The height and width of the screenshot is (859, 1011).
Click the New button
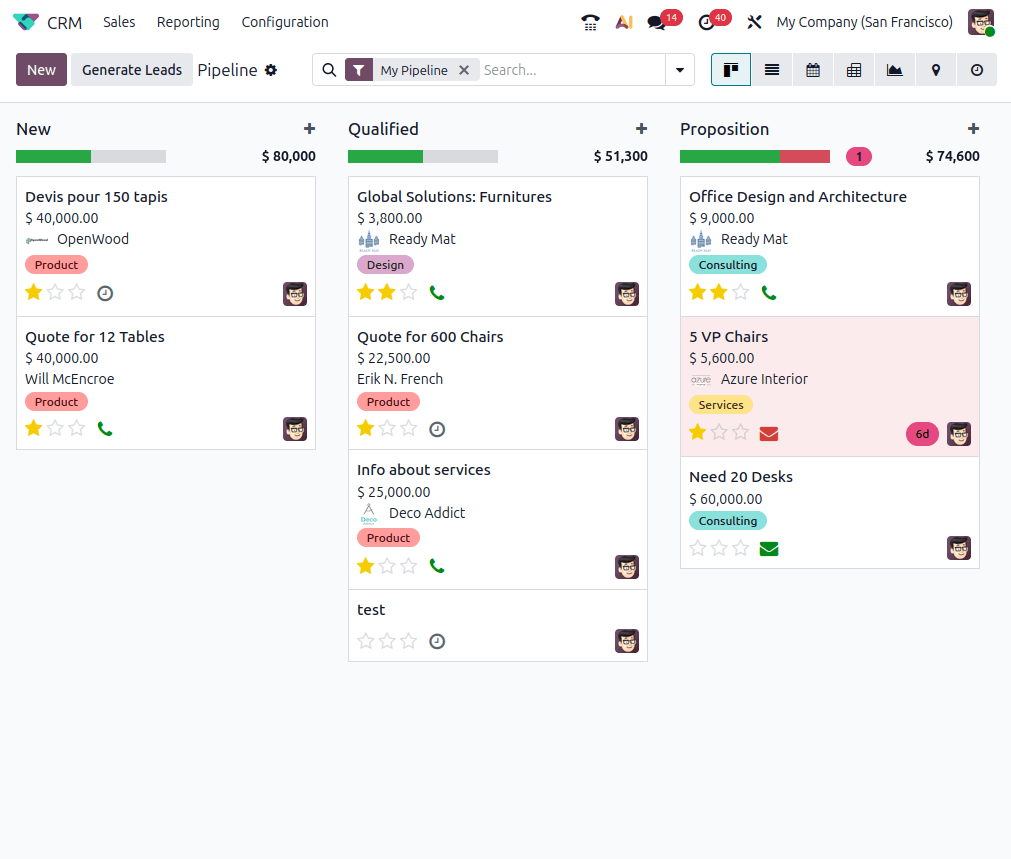[41, 70]
